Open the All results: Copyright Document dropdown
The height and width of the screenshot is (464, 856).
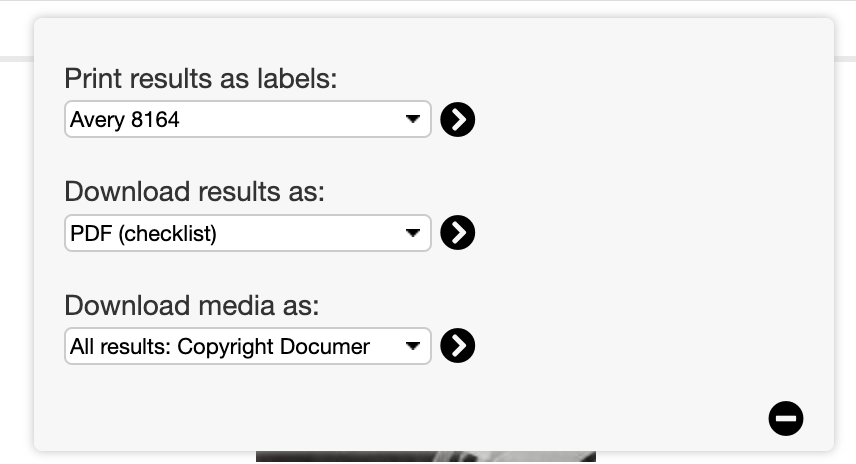coord(248,346)
